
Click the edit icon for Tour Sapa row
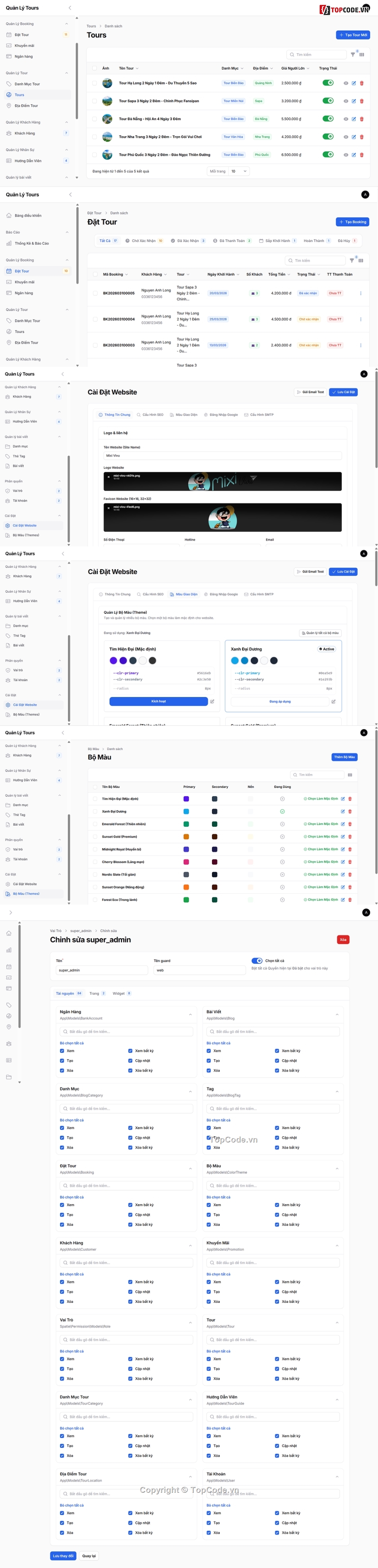pos(354,101)
